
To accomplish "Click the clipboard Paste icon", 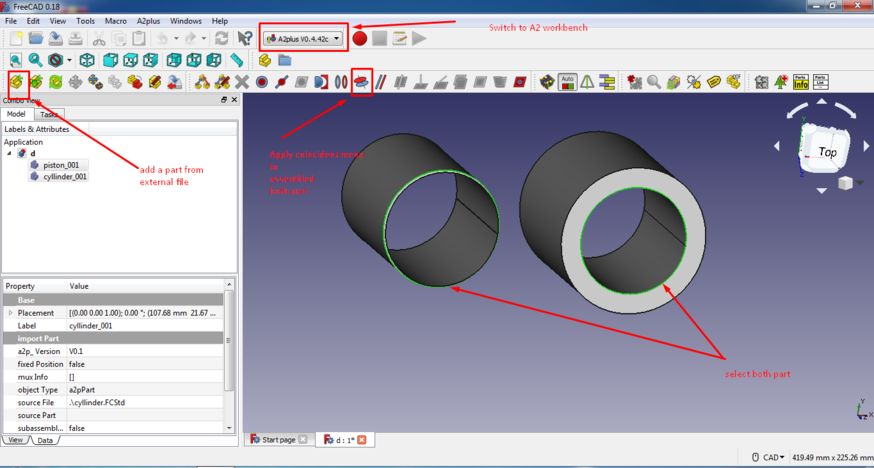I will 138,38.
